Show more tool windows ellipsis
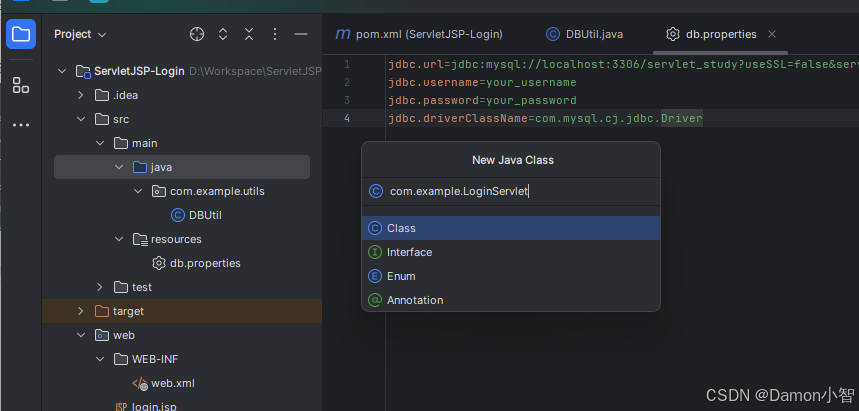This screenshot has width=859, height=411. 21,125
